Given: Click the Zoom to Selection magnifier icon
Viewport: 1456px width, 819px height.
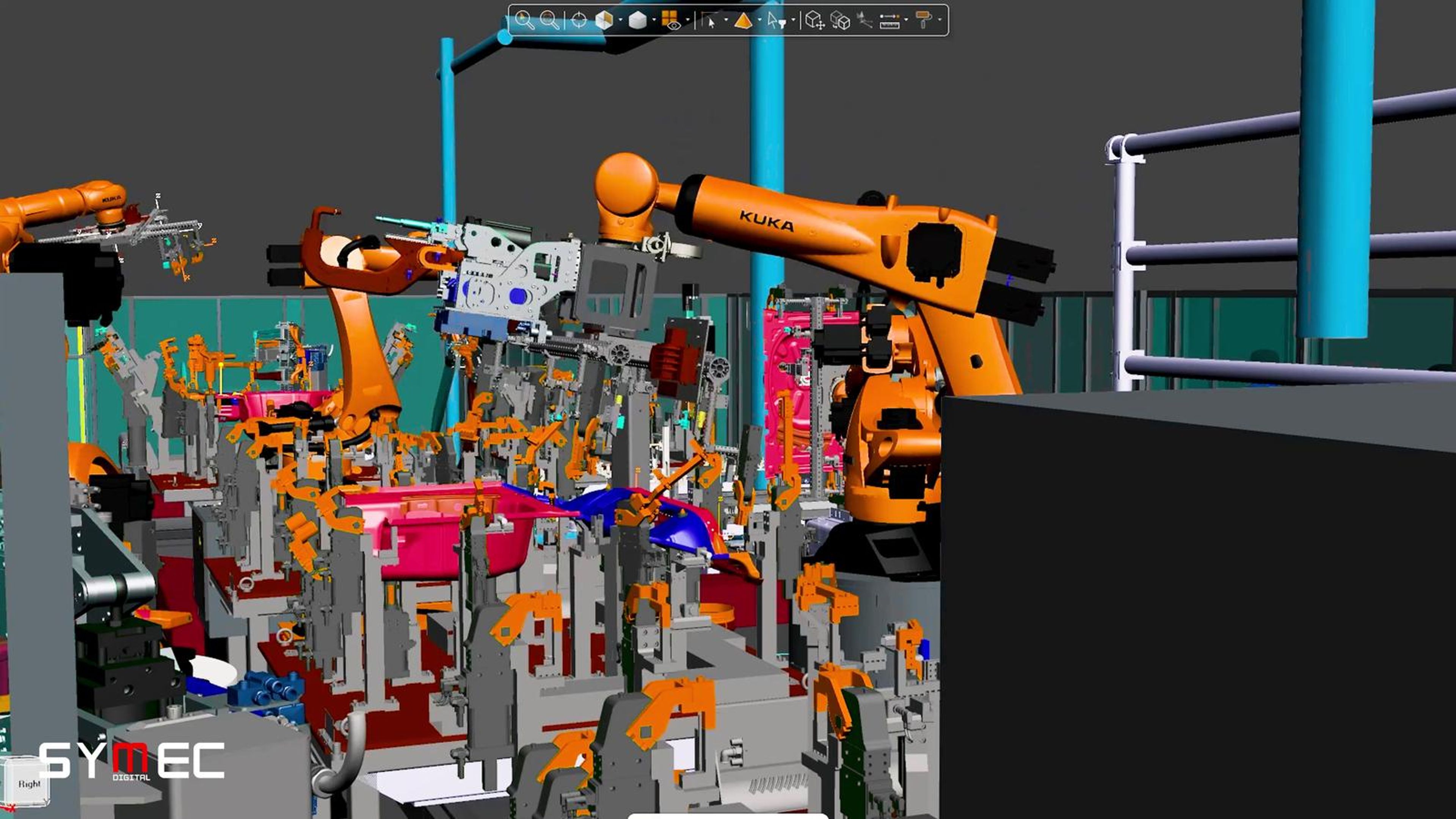Looking at the screenshot, I should point(524,20).
